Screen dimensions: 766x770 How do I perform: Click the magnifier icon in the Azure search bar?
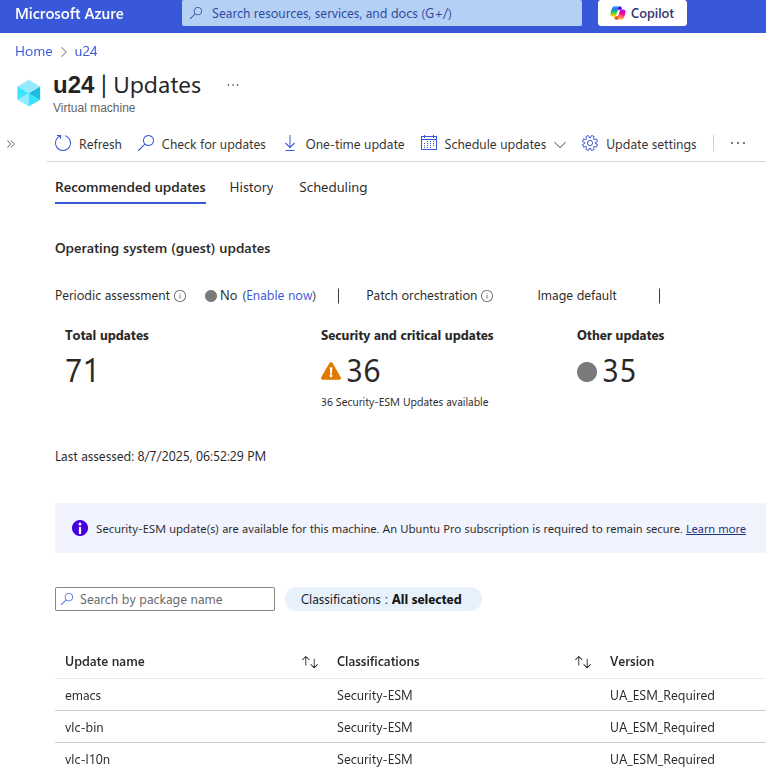196,13
